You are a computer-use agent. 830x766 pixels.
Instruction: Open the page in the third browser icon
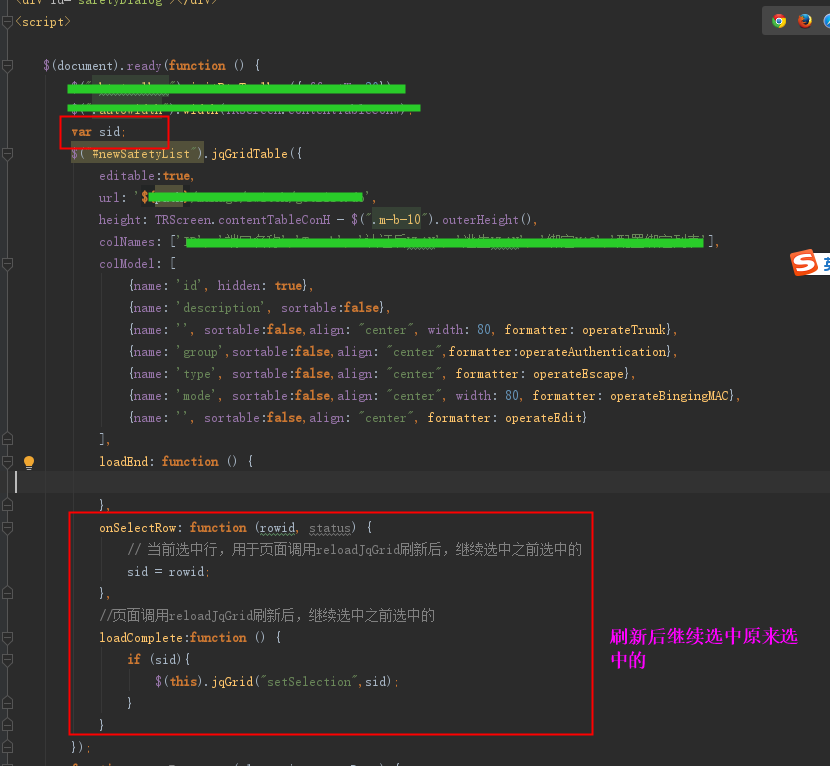[826, 20]
